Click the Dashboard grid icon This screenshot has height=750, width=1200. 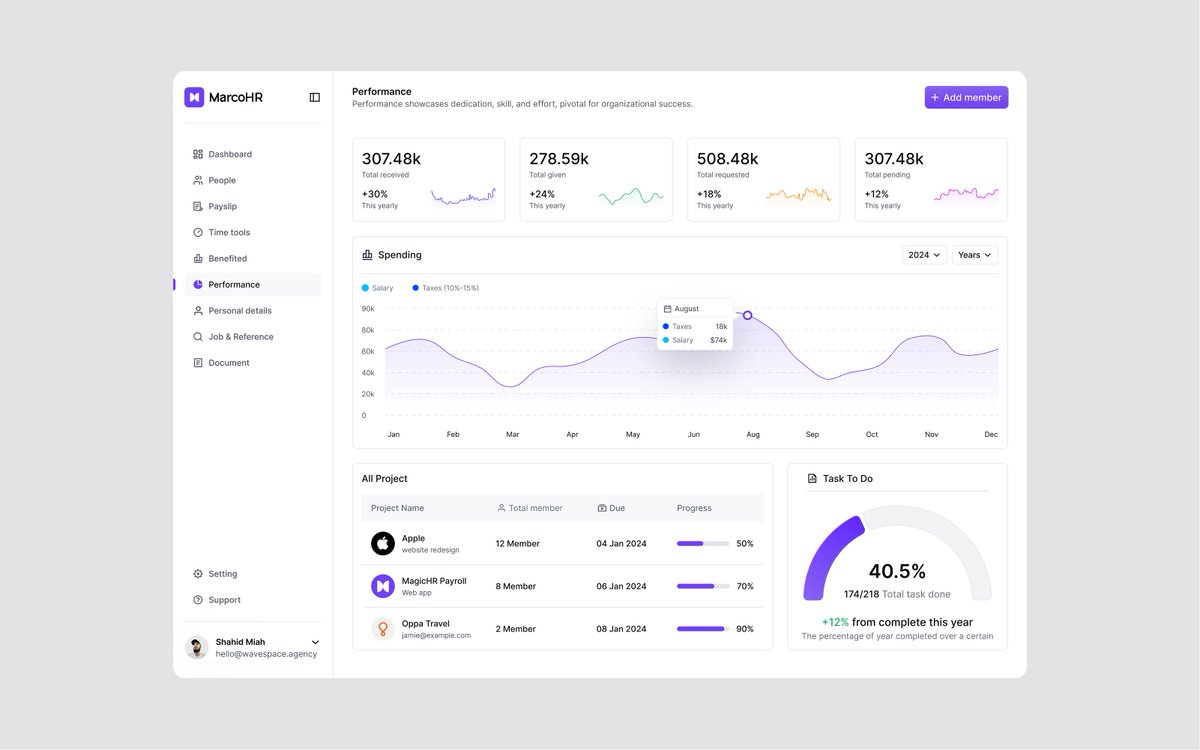198,154
